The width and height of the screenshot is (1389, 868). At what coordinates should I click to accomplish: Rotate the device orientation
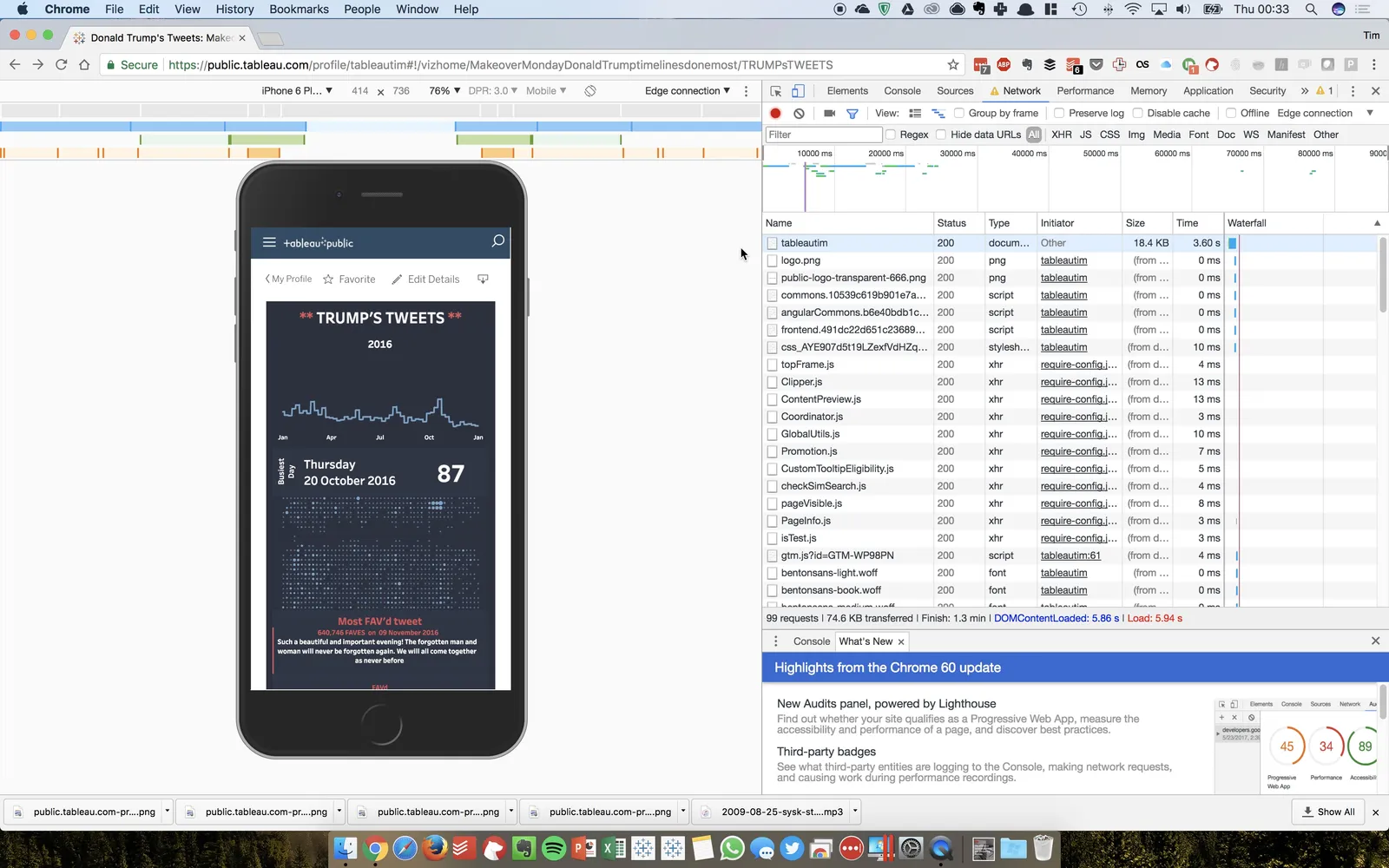[590, 90]
